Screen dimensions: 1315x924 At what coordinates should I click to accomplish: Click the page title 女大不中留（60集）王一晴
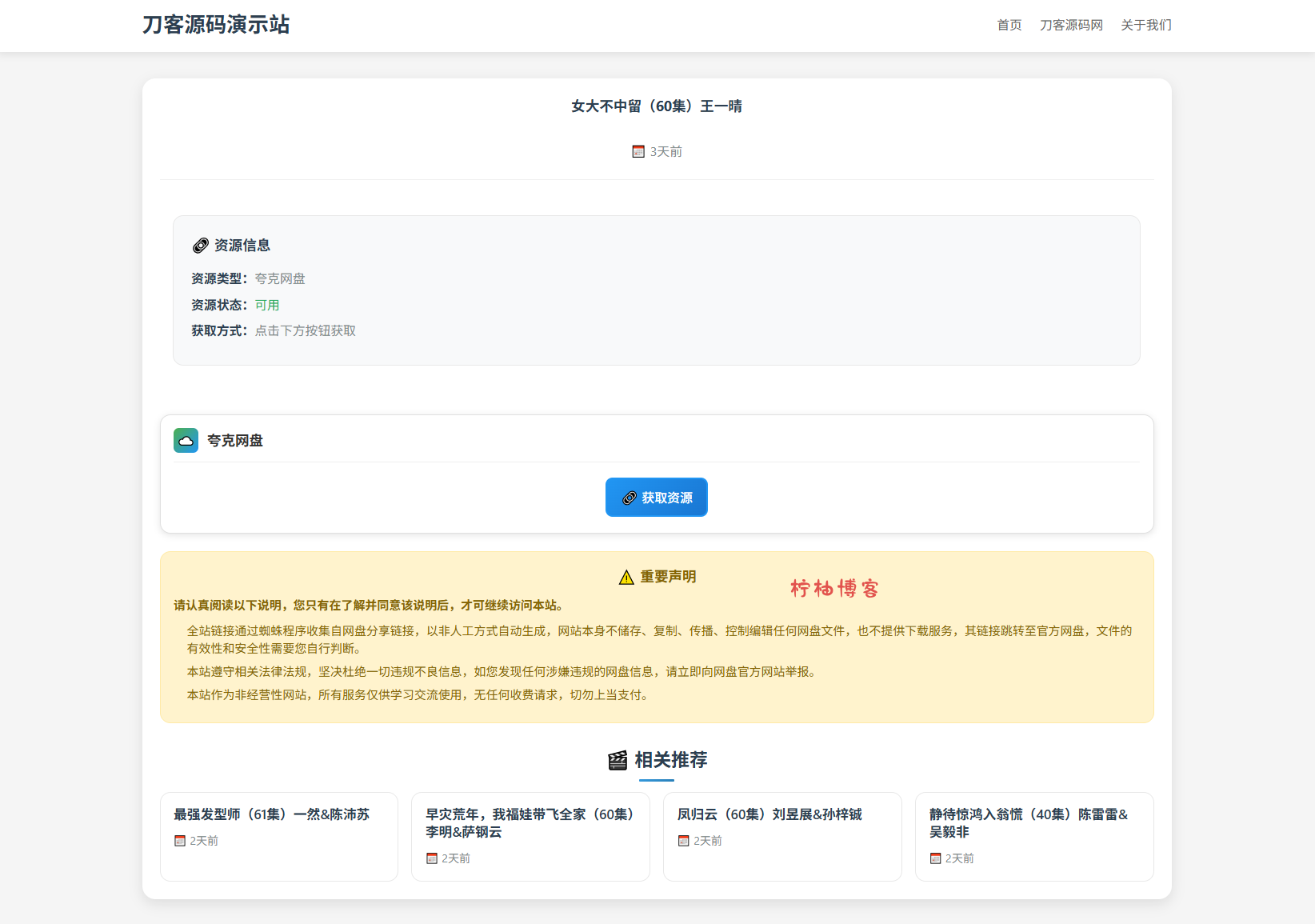657,106
